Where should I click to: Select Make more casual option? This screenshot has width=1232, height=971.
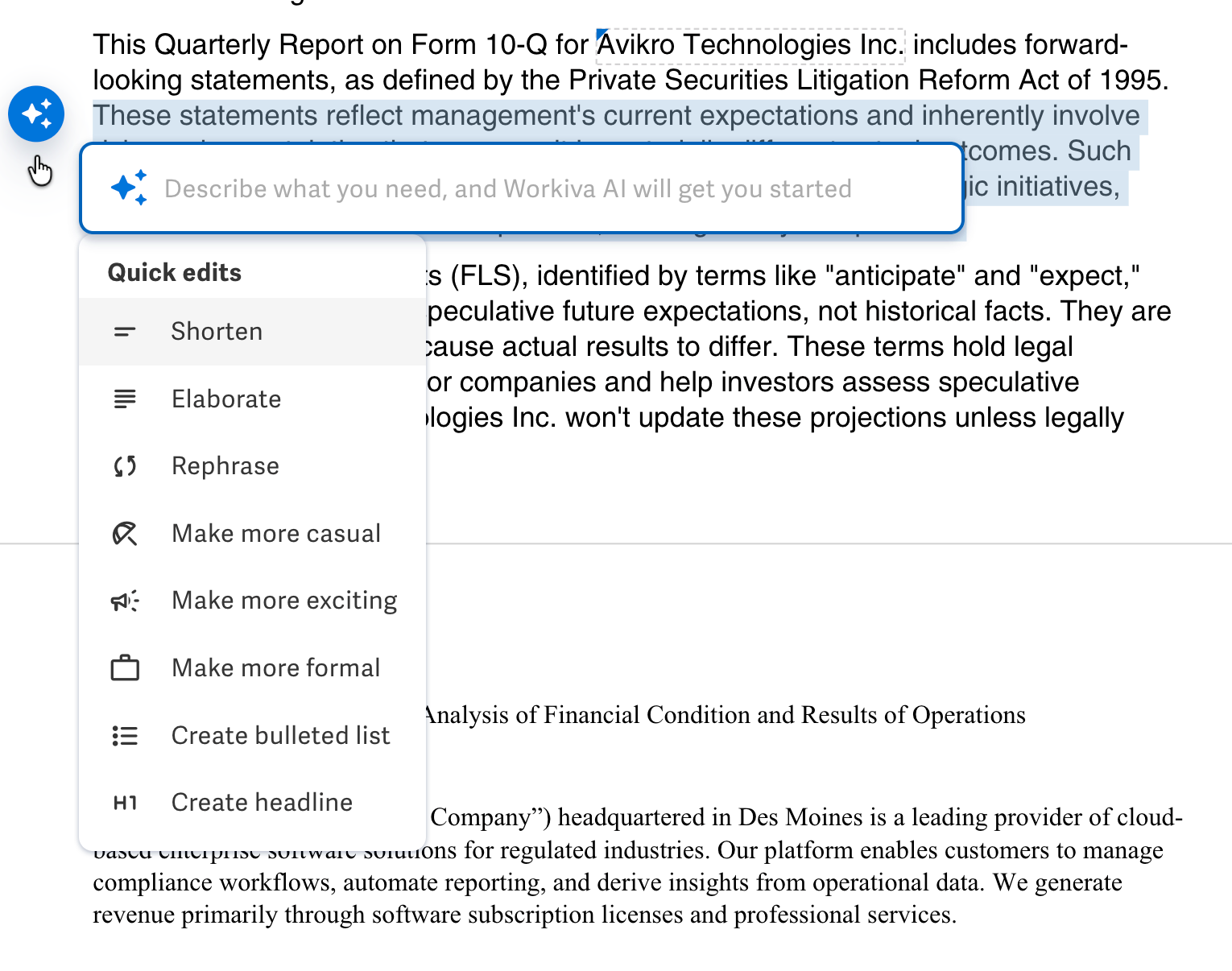[253, 533]
